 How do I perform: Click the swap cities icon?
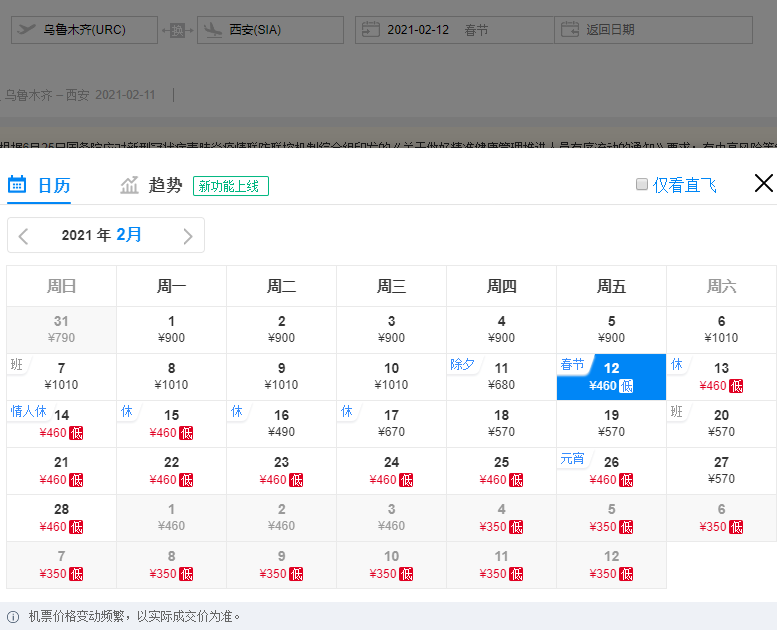pos(177,30)
